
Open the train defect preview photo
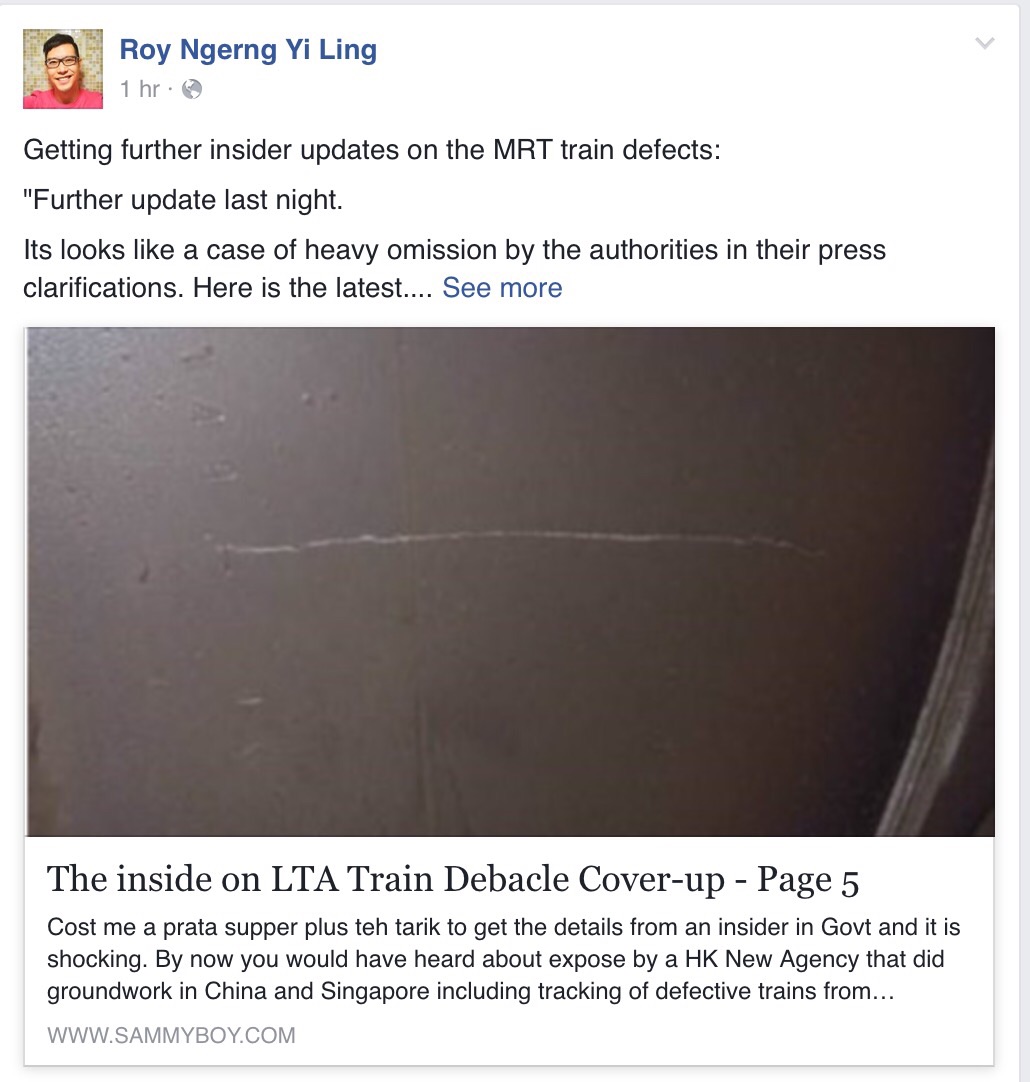click(x=510, y=581)
